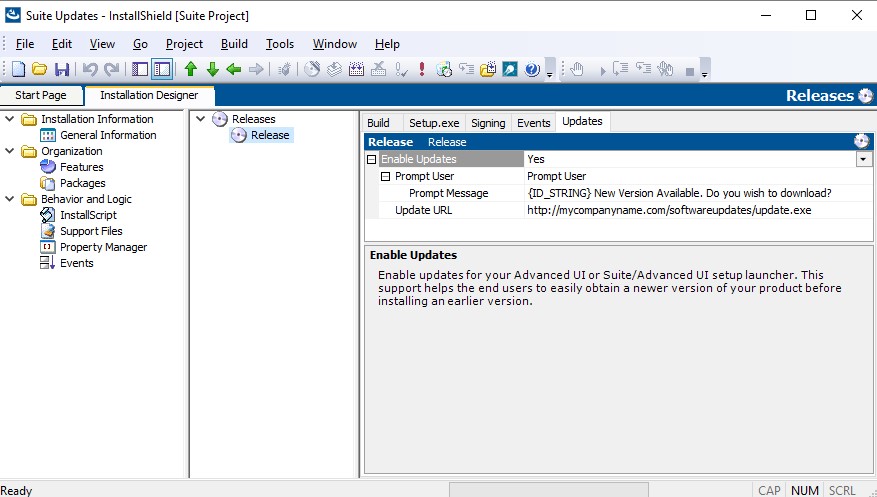The height and width of the screenshot is (497, 877).
Task: Open the Signing tab
Action: coord(488,123)
